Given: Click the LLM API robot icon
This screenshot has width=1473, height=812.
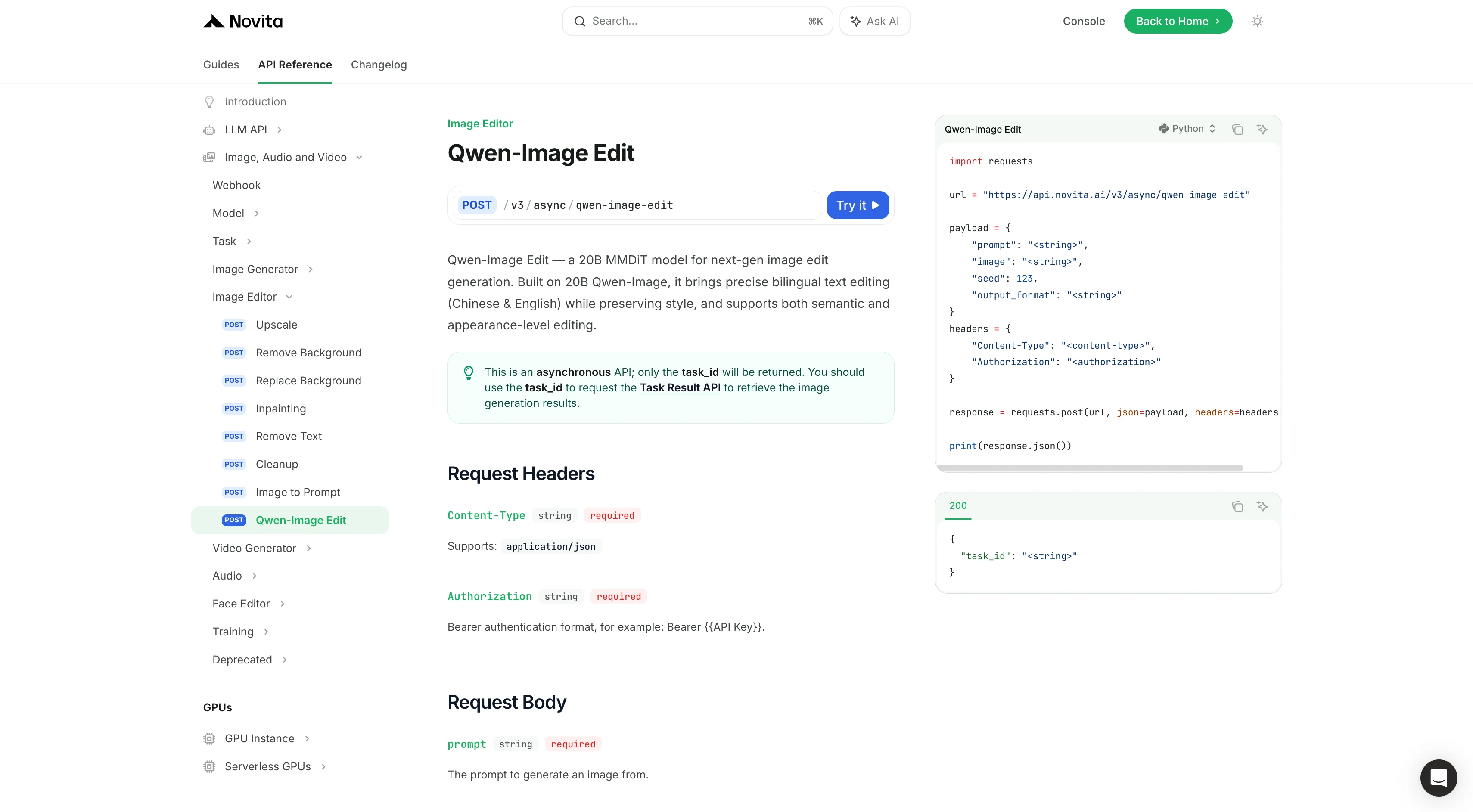Looking at the screenshot, I should click(209, 130).
